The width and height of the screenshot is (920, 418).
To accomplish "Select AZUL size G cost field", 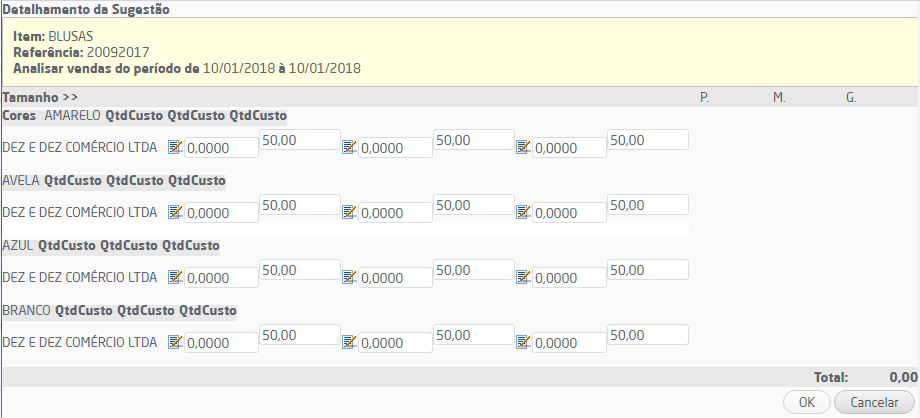I will (648, 270).
